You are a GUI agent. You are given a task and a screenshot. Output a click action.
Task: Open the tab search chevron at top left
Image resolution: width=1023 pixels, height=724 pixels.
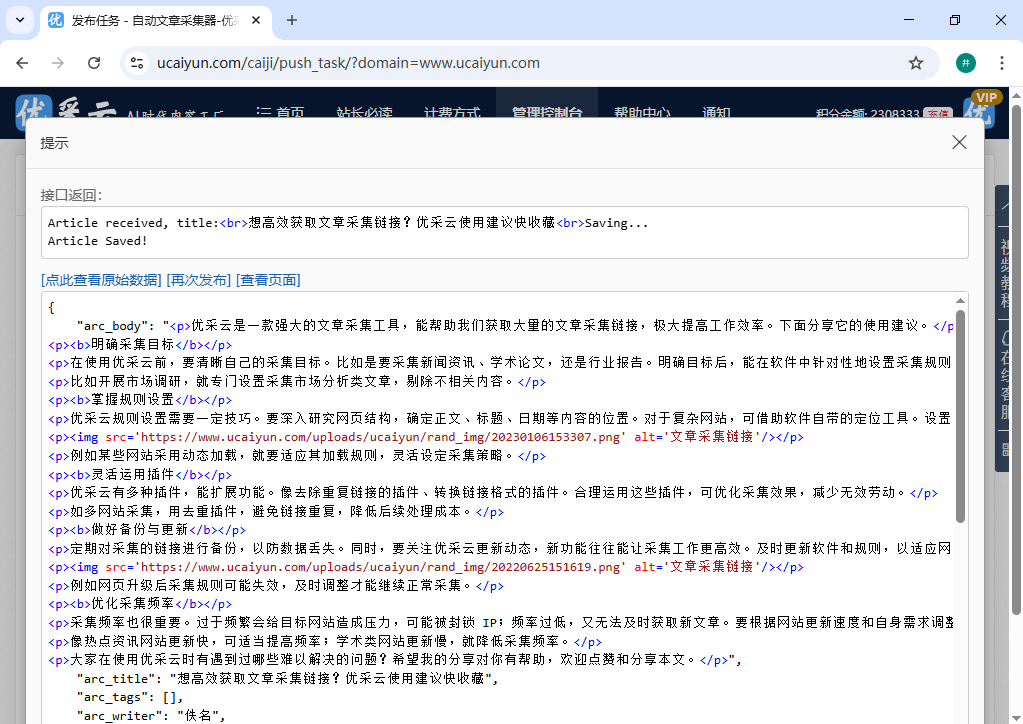(x=20, y=20)
